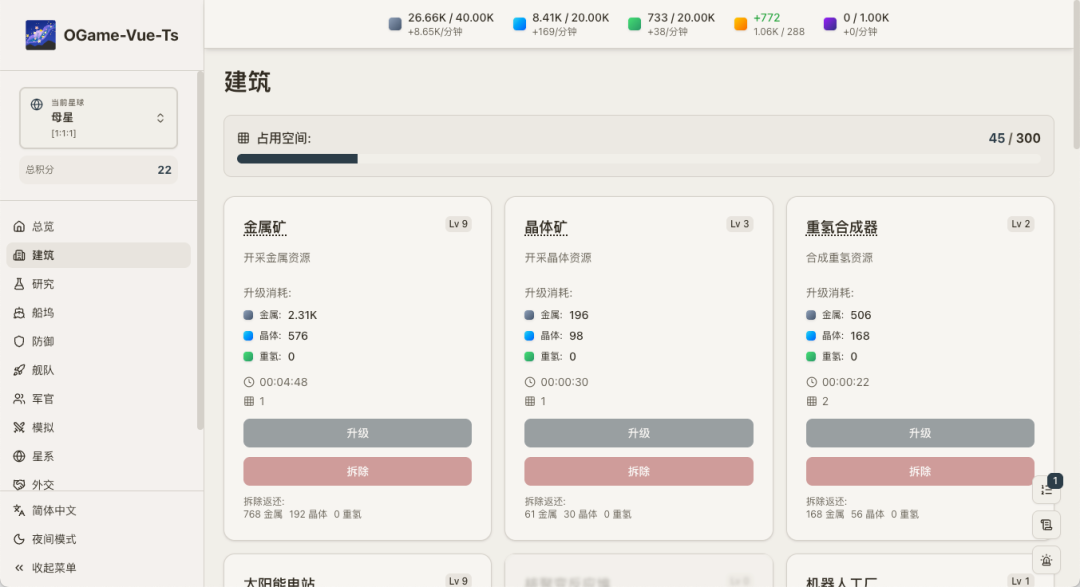This screenshot has width=1080, height=587.
Task: Go to 研究 research in sidebar
Action: coord(43,284)
